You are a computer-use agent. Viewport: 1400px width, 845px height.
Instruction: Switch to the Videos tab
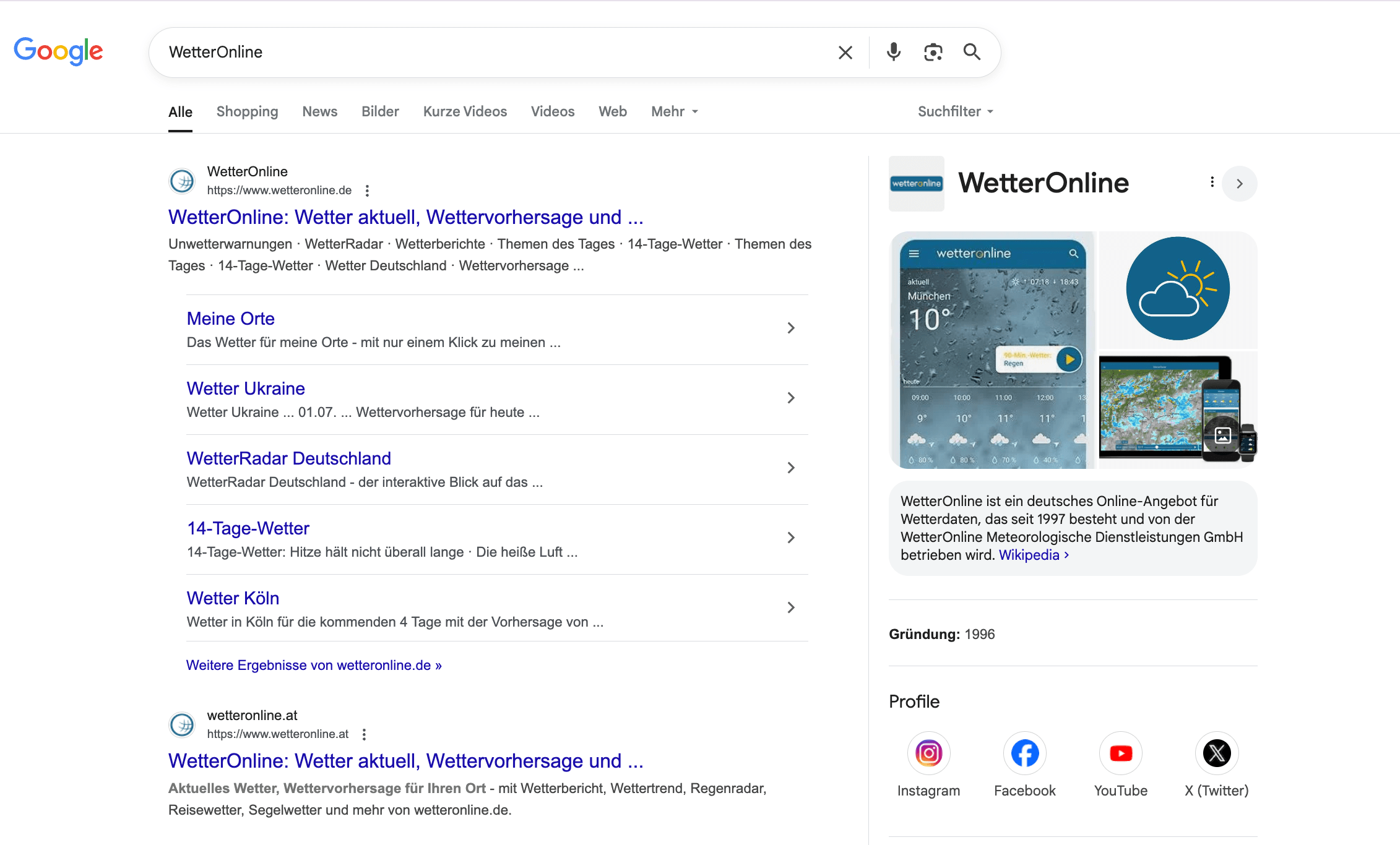(553, 111)
